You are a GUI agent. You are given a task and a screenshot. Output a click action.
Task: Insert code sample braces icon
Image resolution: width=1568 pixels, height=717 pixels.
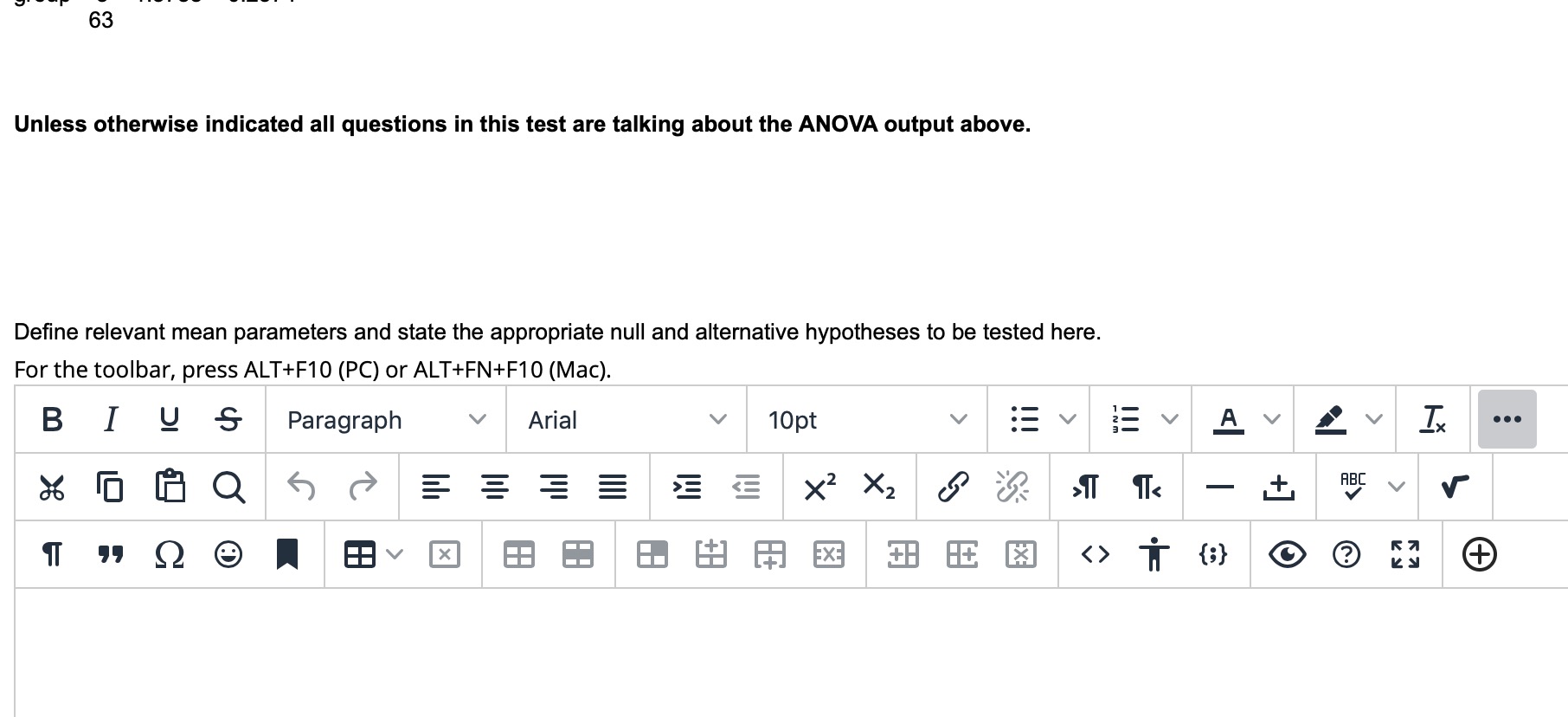pos(1213,554)
